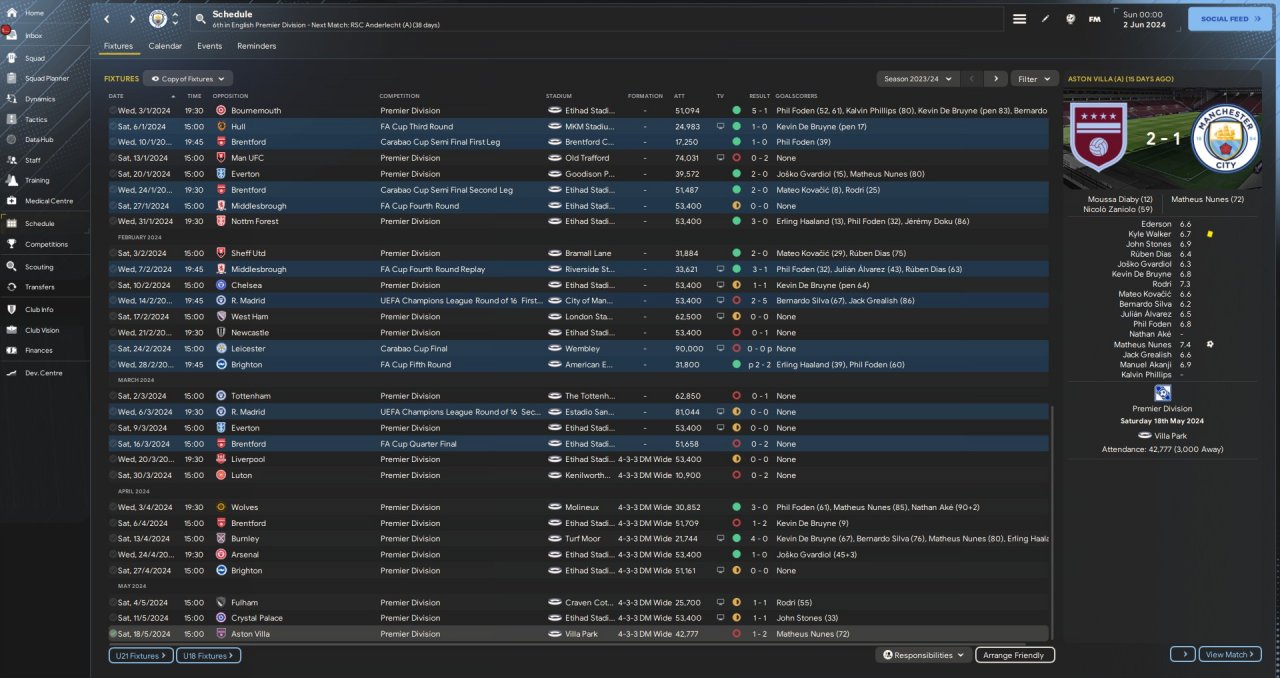Go to the Squad screen
The image size is (1280, 678).
[34, 58]
